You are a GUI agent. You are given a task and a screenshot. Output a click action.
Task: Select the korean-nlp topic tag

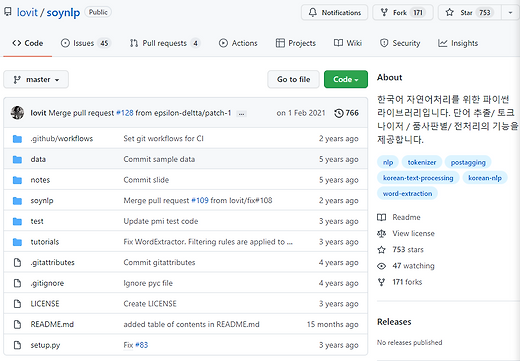pos(485,178)
